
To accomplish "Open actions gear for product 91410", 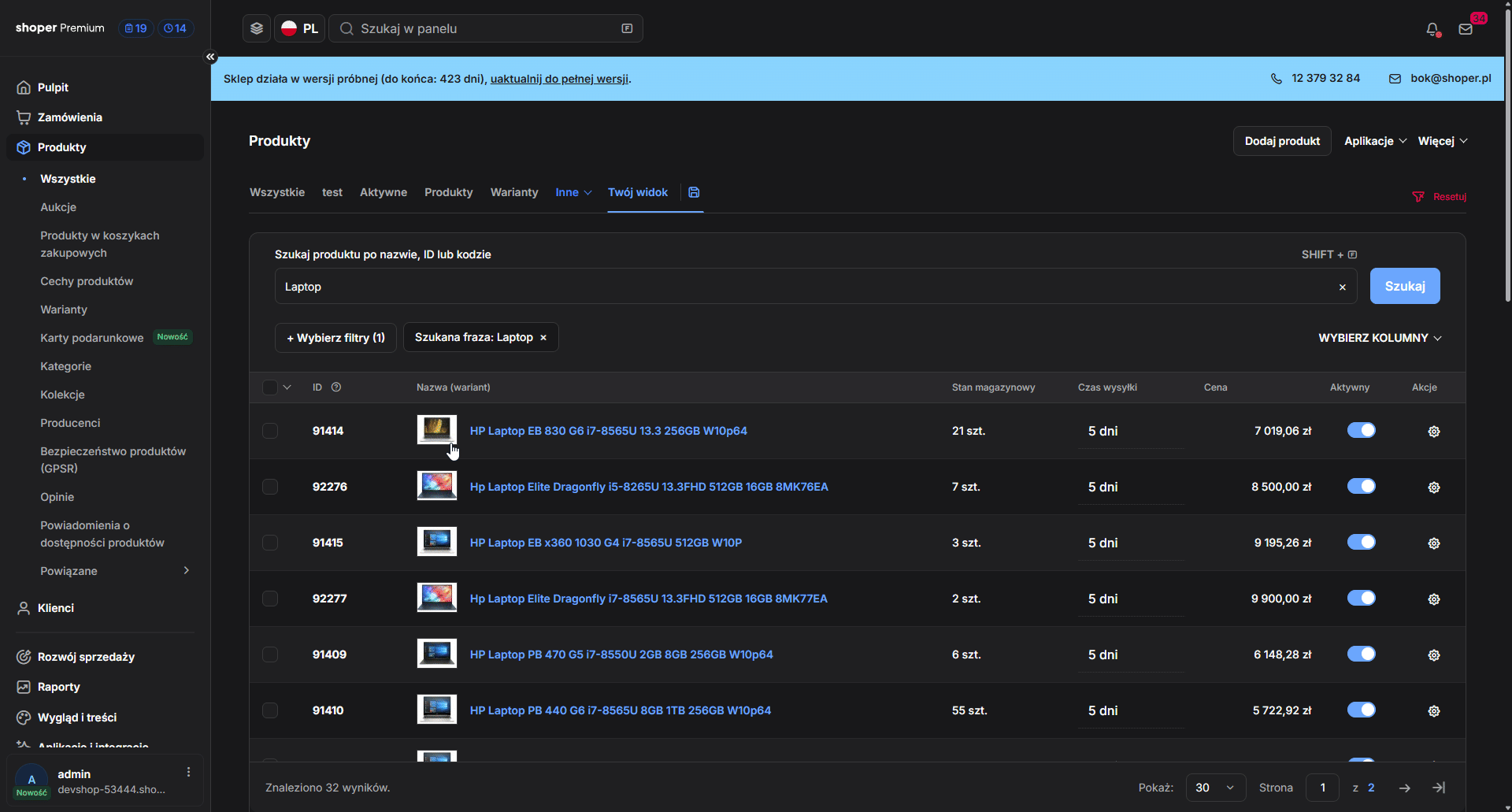I will point(1434,711).
